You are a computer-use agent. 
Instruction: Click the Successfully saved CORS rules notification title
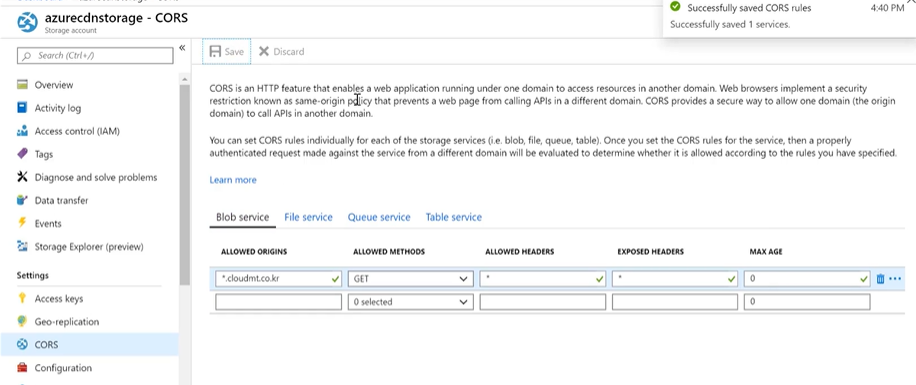(749, 8)
